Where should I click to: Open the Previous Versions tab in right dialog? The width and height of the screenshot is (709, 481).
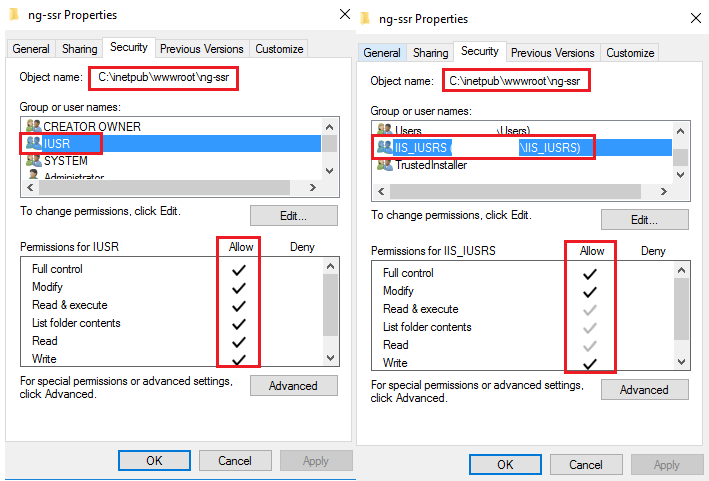(x=553, y=52)
